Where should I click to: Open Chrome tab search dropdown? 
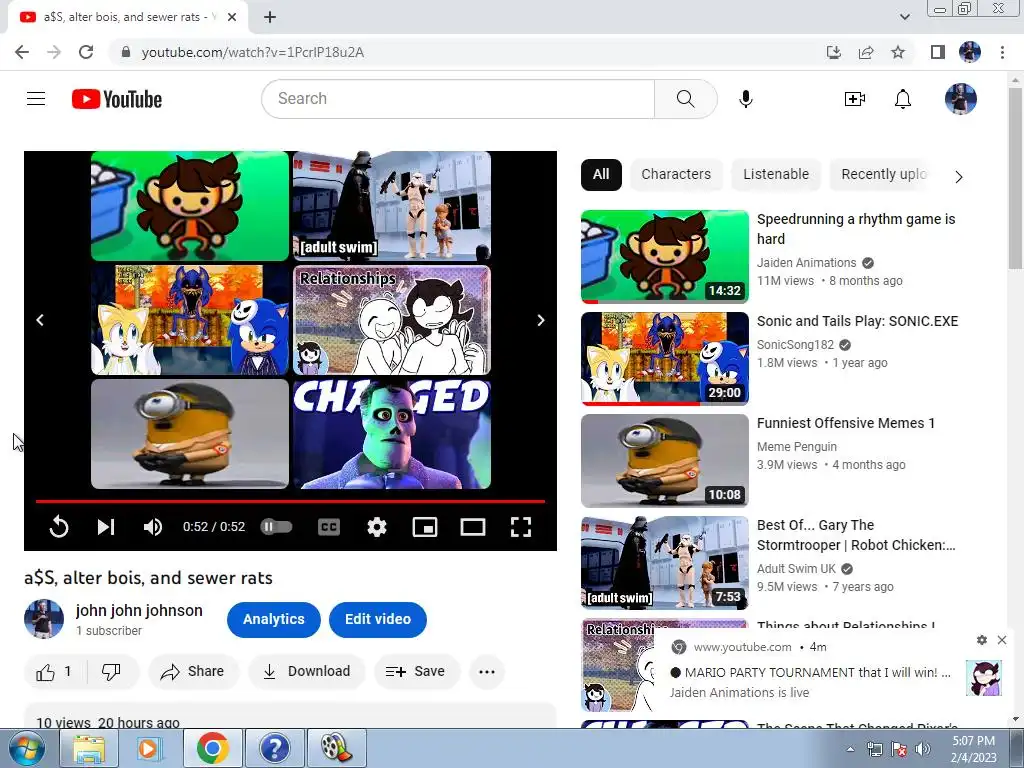(904, 17)
